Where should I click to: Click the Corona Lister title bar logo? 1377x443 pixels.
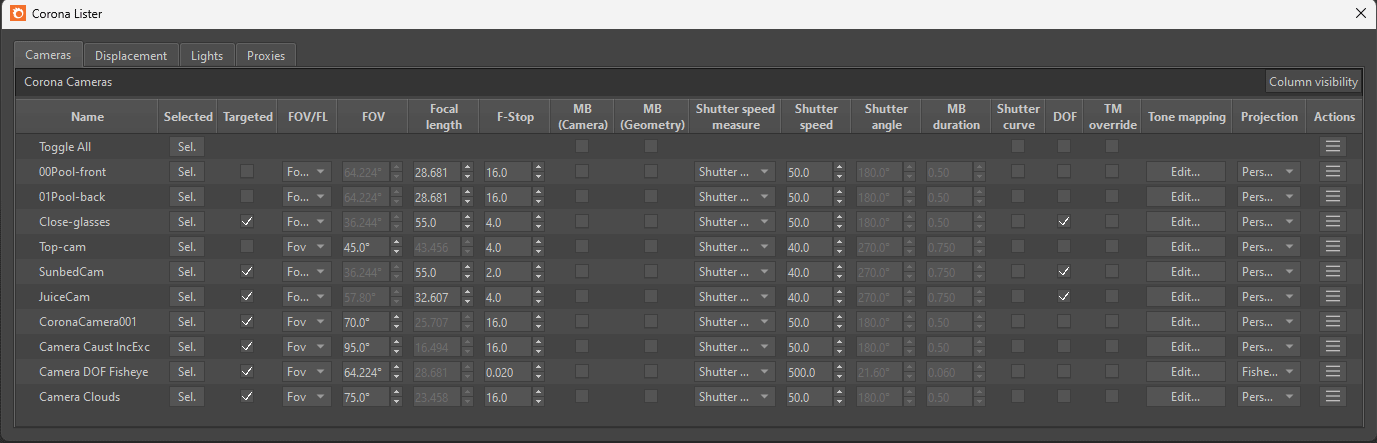[x=16, y=14]
